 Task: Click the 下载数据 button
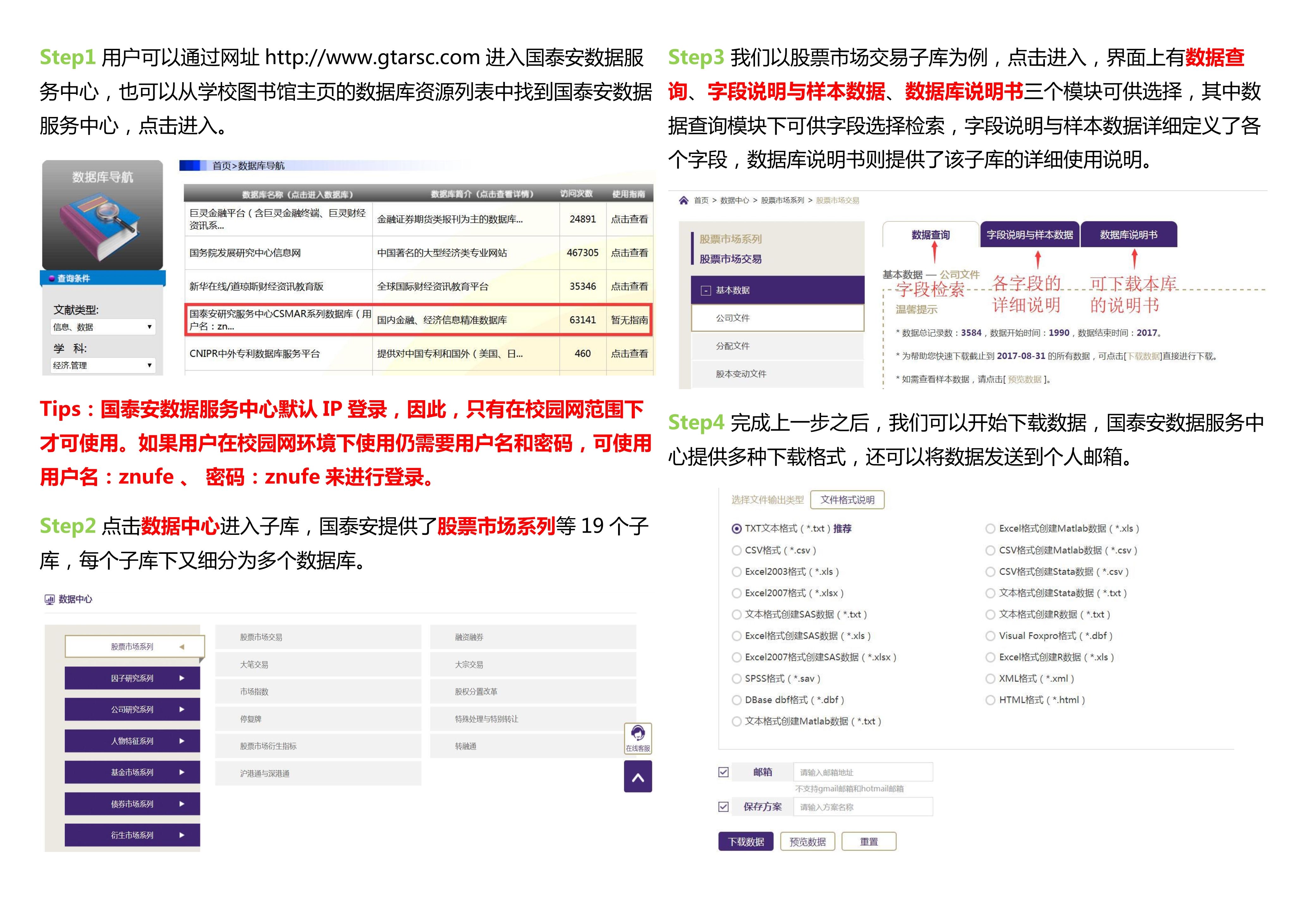746,842
